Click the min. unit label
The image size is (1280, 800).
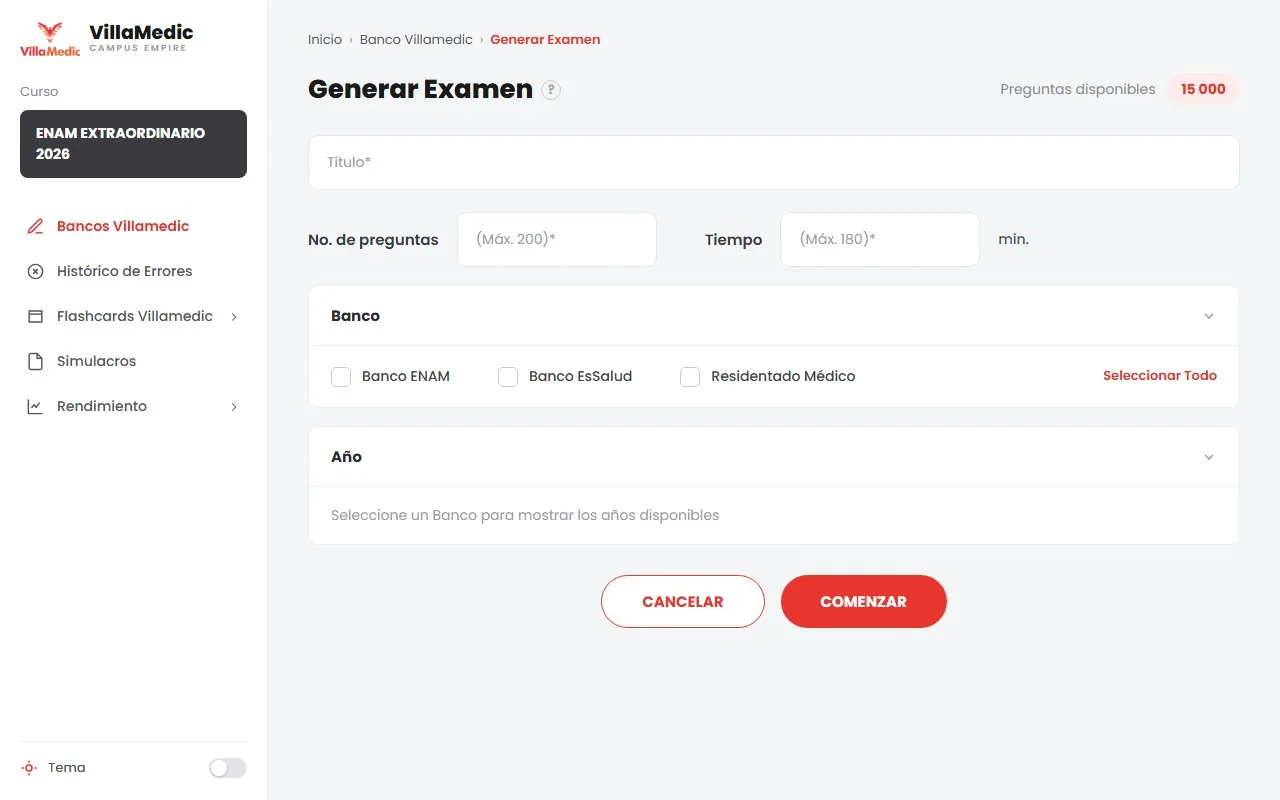click(1013, 239)
